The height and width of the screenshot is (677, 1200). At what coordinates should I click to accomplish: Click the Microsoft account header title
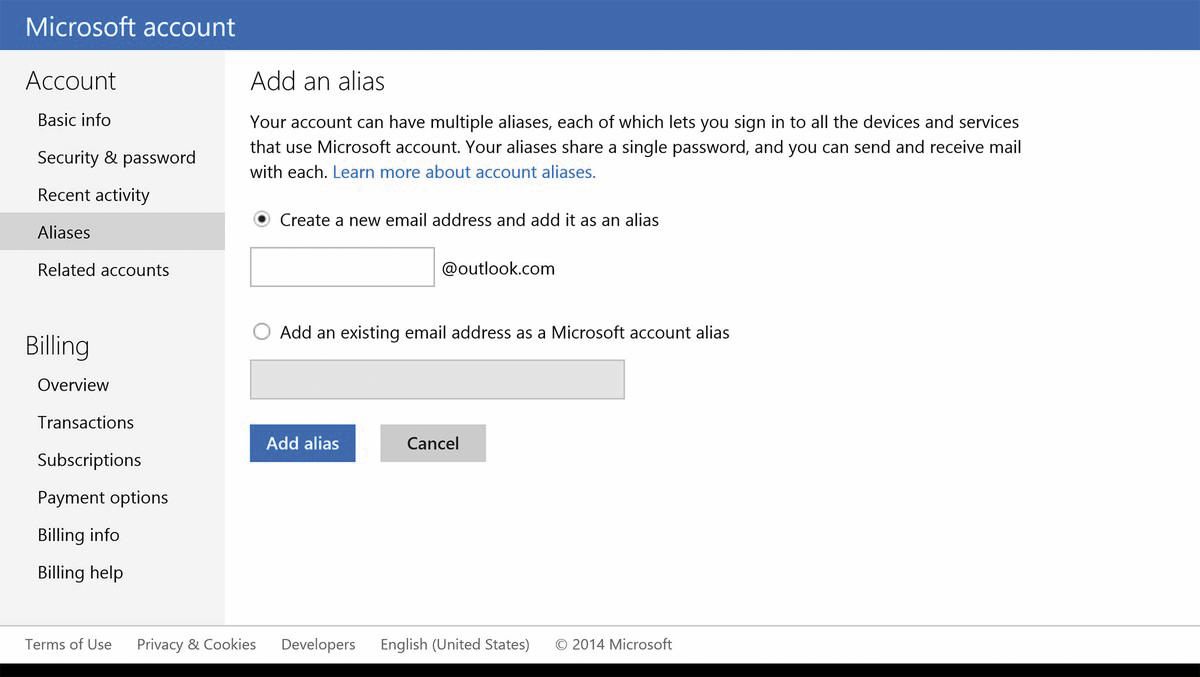130,26
